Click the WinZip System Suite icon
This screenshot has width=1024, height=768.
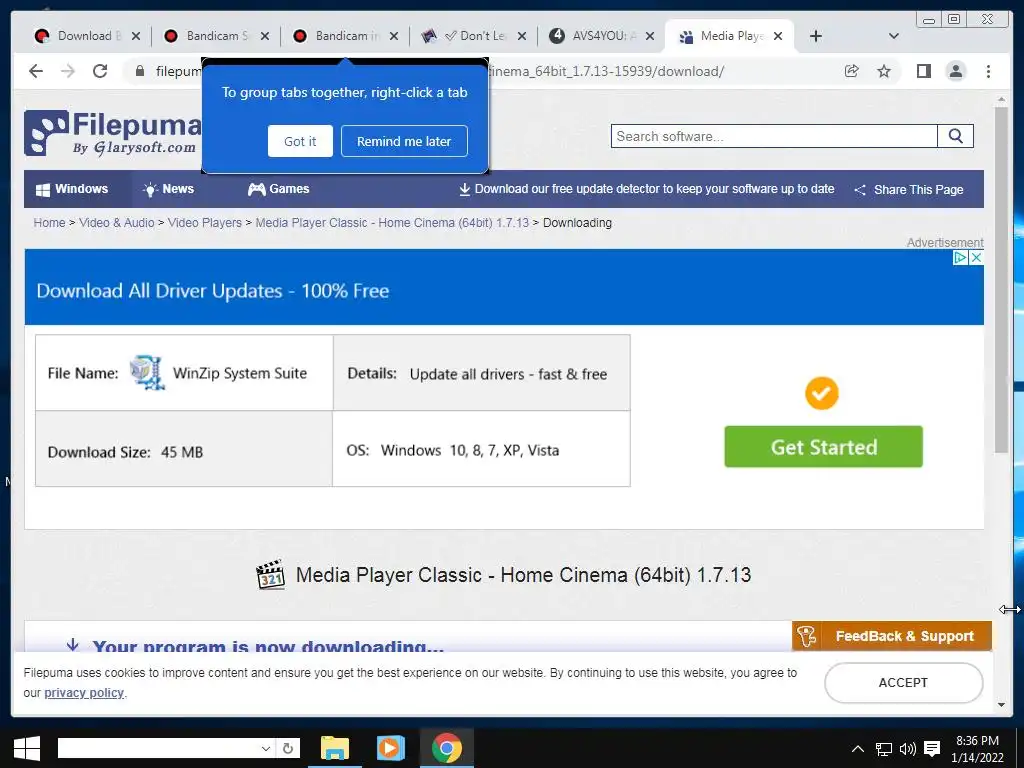point(147,373)
